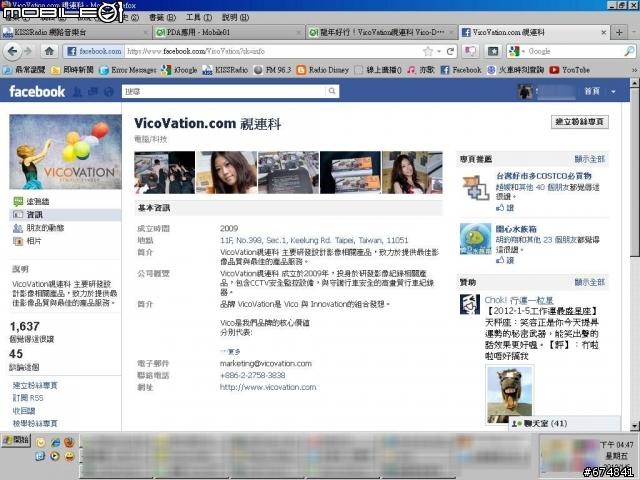Select 塗鴉牆 in page sidebar
Screen dimensions: 640x480
click(x=38, y=201)
